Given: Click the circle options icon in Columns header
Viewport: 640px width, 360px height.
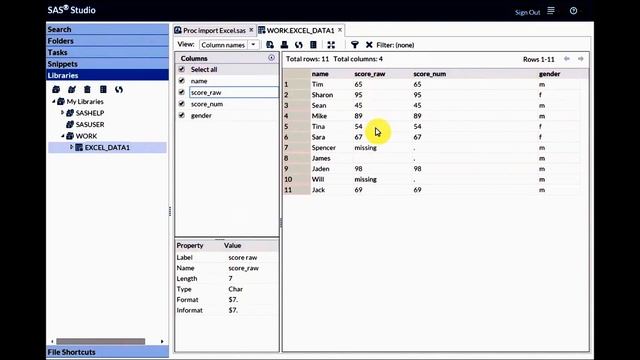Looking at the screenshot, I should 271,58.
